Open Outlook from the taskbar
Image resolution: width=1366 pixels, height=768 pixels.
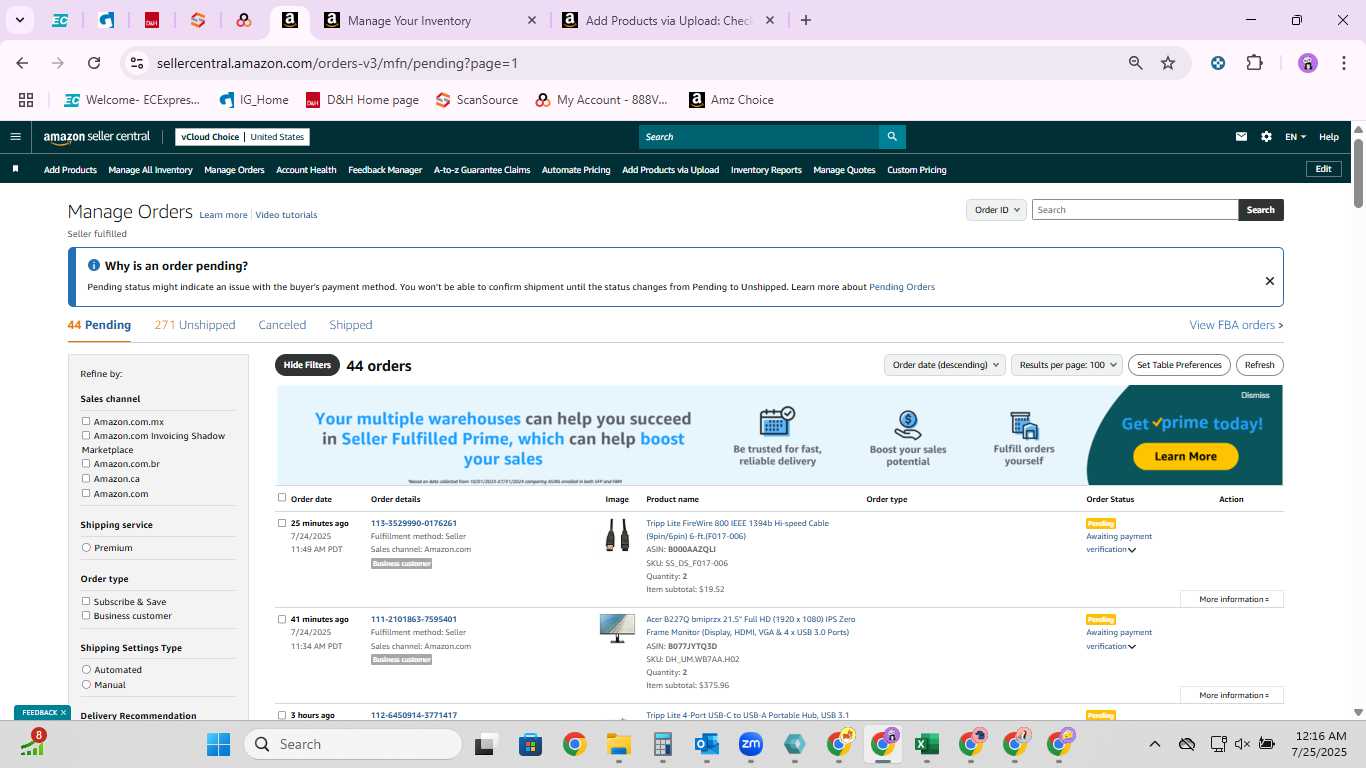pos(706,744)
